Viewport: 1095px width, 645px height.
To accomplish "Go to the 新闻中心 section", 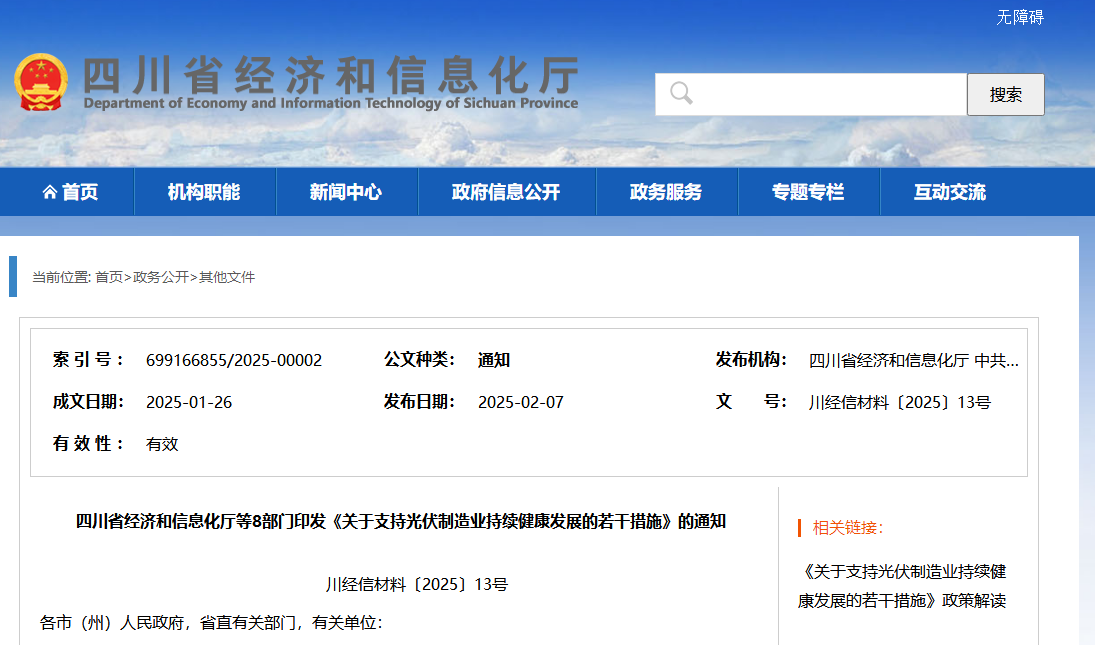I will tap(346, 192).
